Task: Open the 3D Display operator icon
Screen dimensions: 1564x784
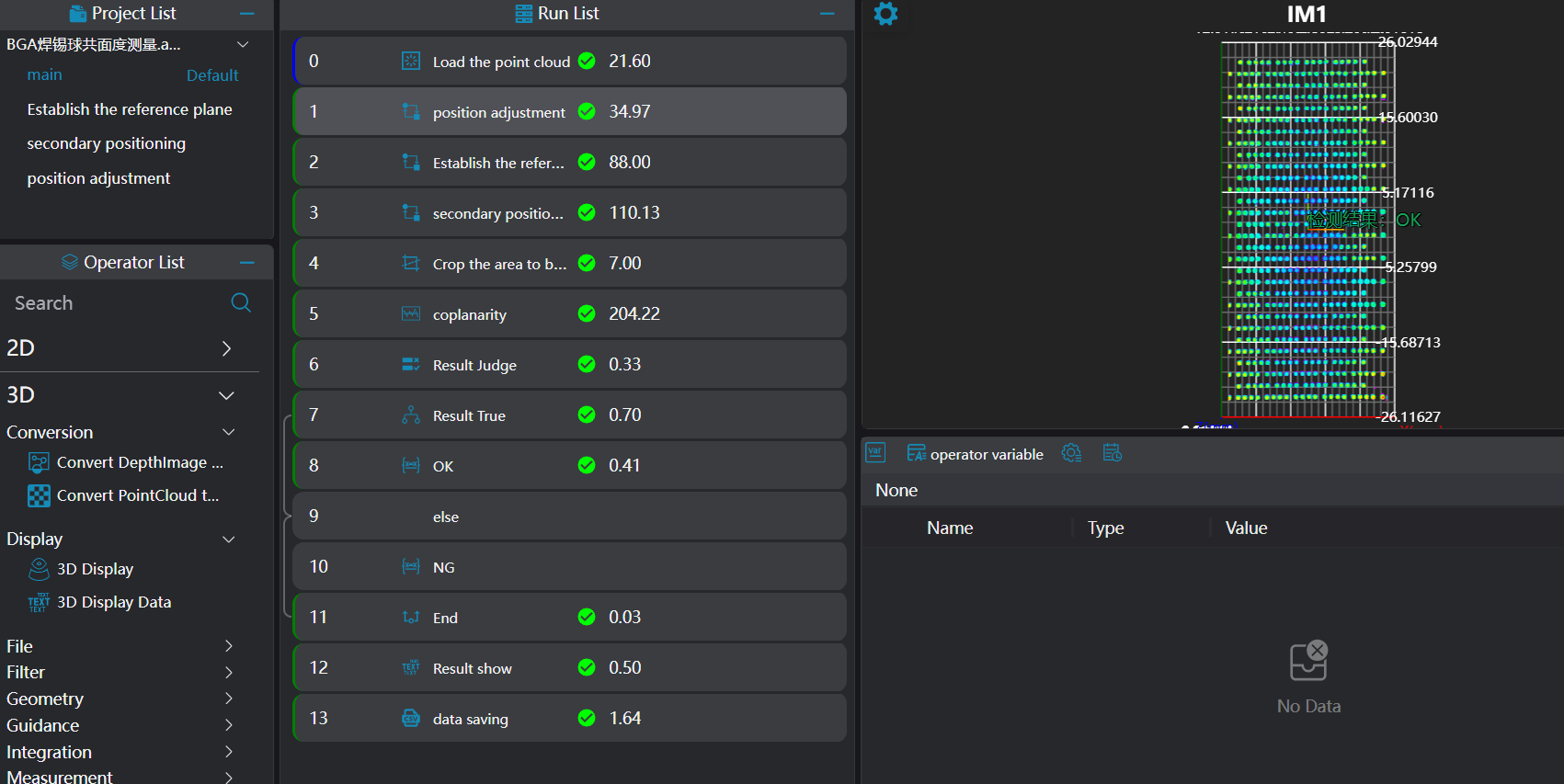Action: pos(39,569)
